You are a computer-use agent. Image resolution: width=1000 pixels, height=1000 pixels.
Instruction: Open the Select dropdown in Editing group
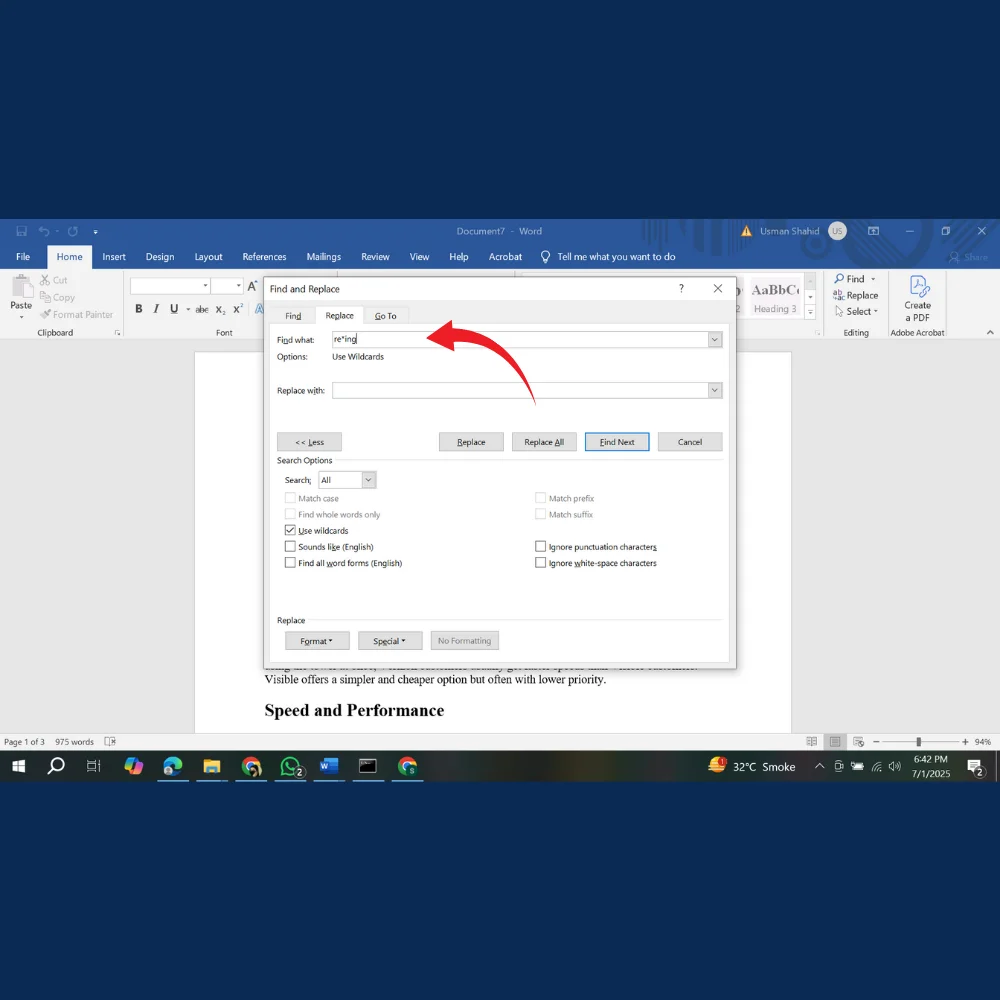857,311
